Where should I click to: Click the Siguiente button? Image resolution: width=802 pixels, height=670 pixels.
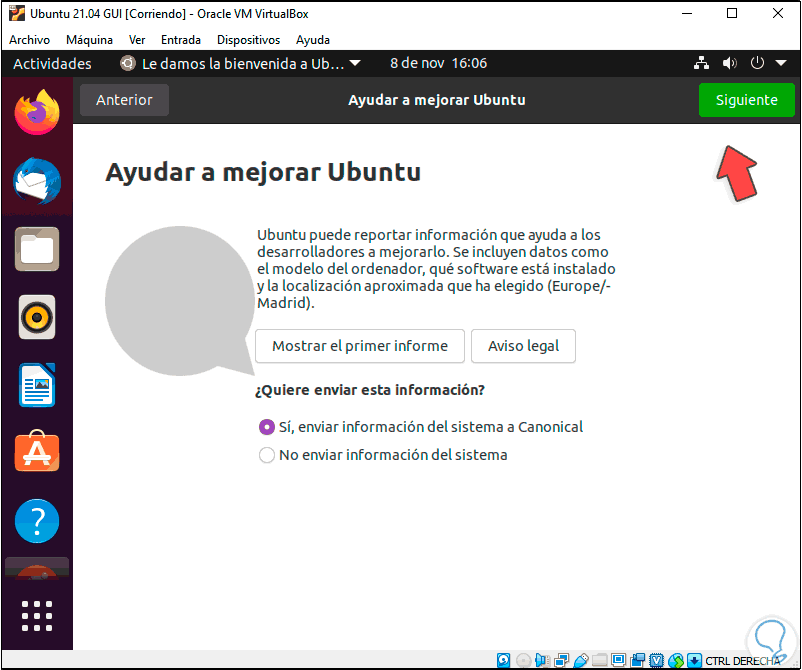[x=746, y=100]
